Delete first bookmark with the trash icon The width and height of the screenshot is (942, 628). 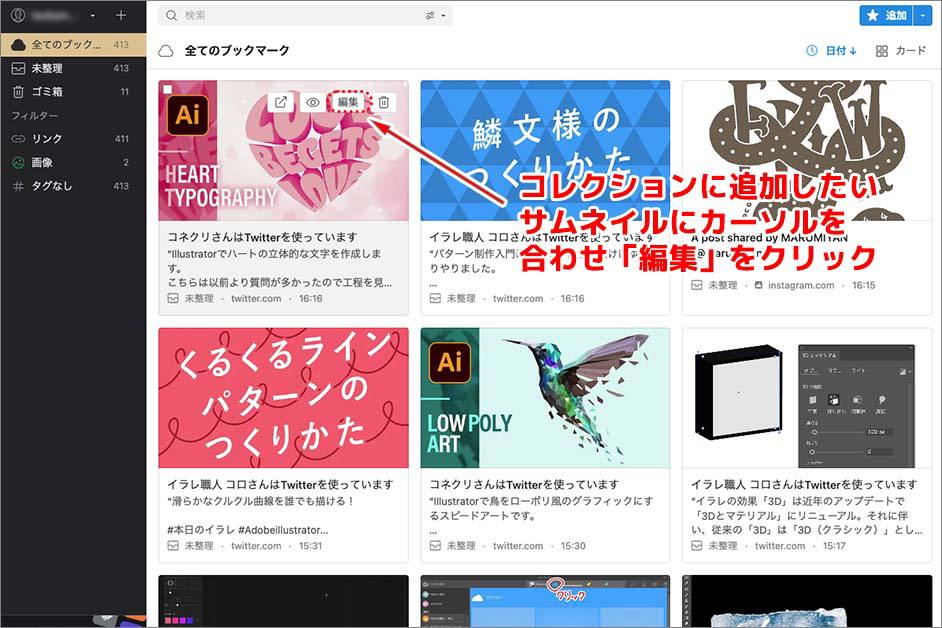pyautogui.click(x=384, y=102)
